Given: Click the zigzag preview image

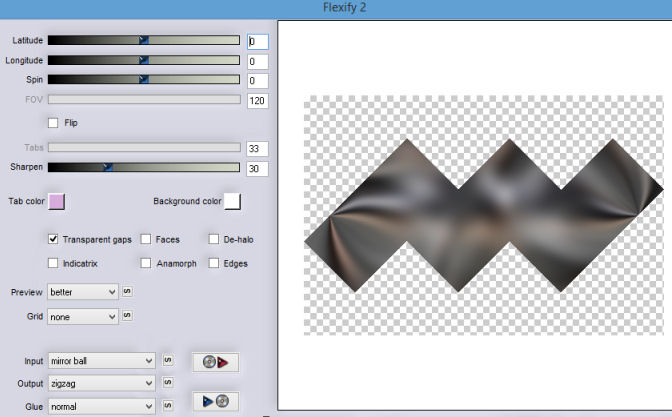Looking at the screenshot, I should (x=483, y=215).
